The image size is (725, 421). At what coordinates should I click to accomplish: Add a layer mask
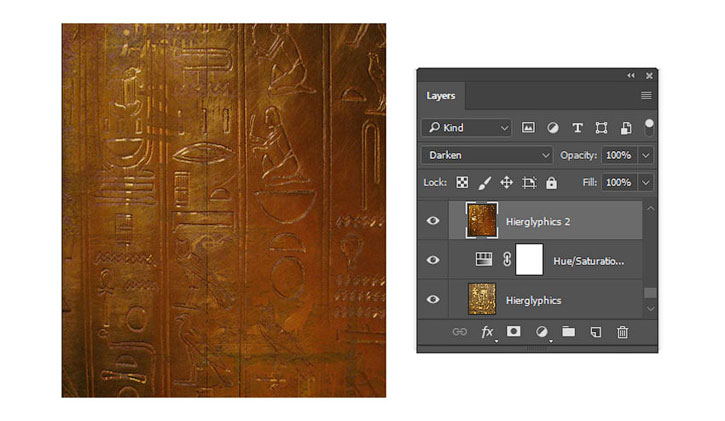pos(514,331)
